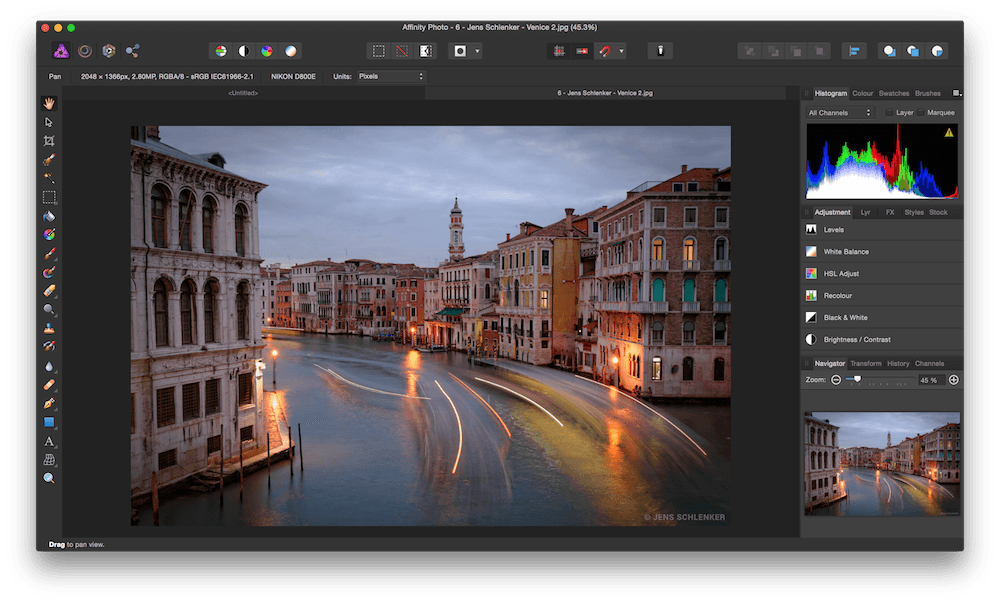Viewport: 1000px width, 603px height.
Task: Add a Levels adjustment
Action: [x=882, y=229]
